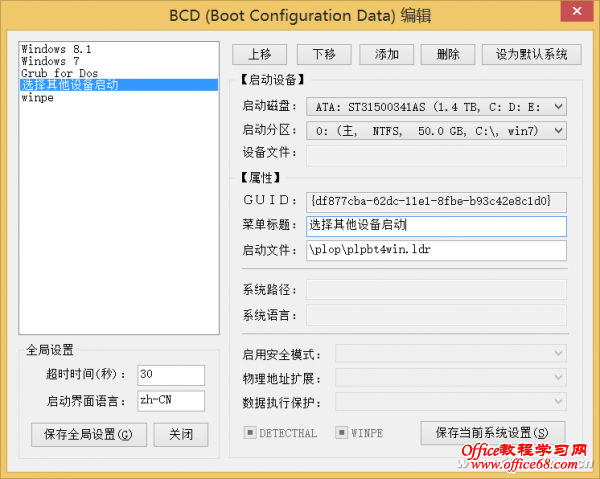Toggle the WINPE checkbox
The image size is (600, 479).
341,433
